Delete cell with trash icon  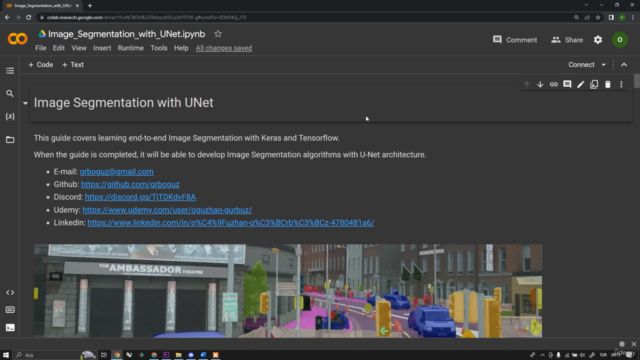[607, 84]
